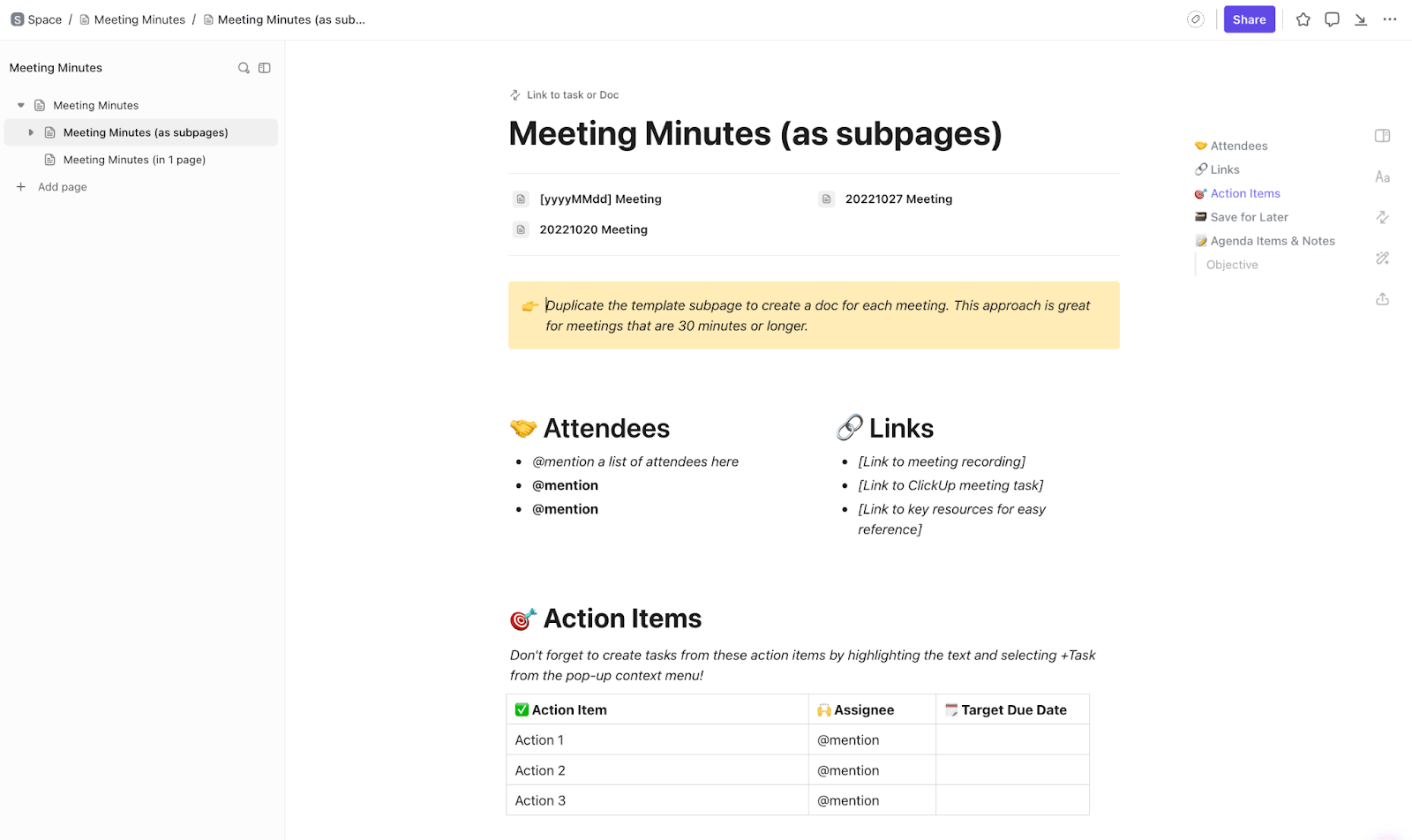Open the three-dot more options menu
The height and width of the screenshot is (840, 1412).
[x=1390, y=19]
